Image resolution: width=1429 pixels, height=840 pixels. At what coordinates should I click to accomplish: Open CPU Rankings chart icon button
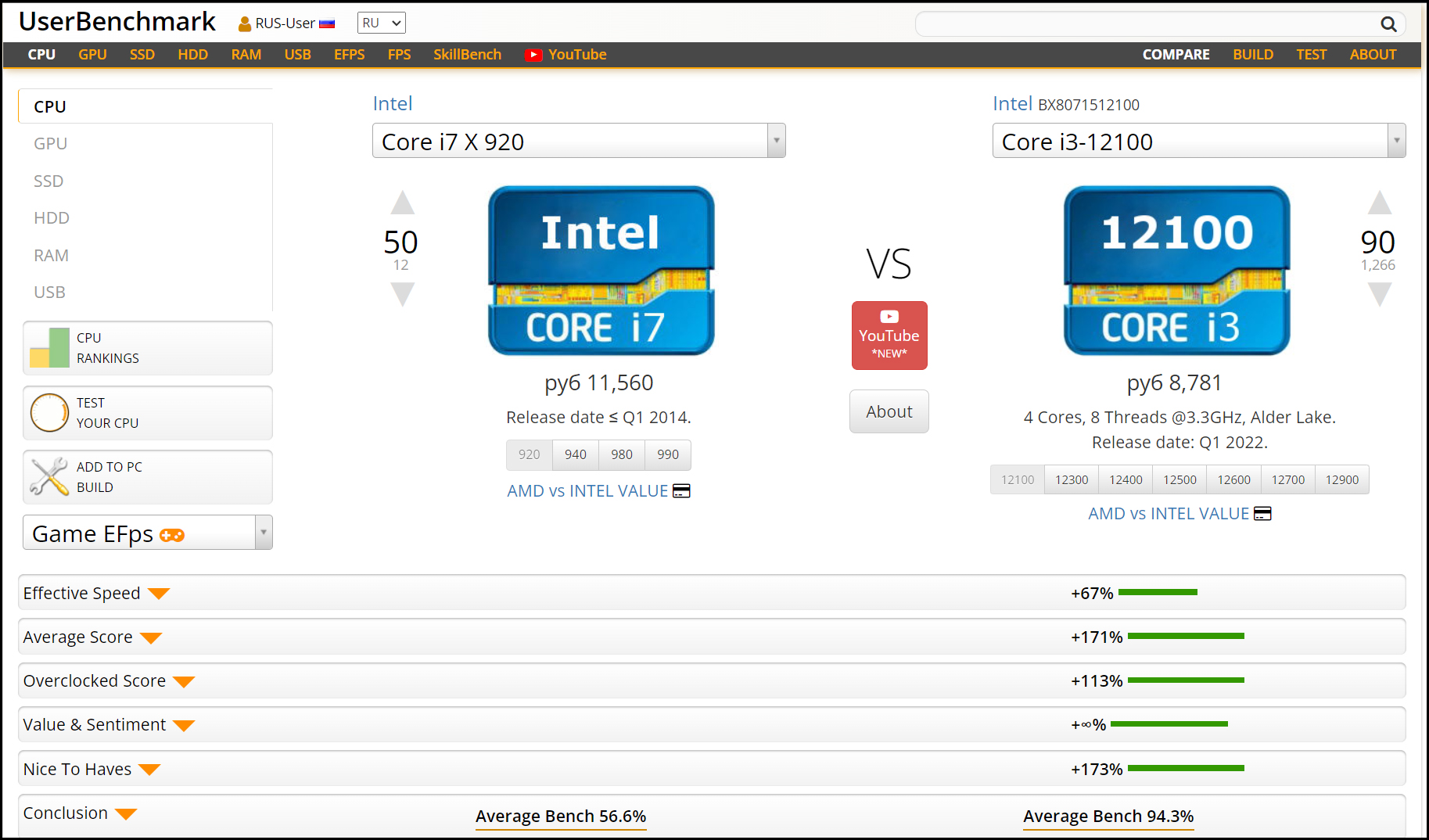click(x=49, y=348)
